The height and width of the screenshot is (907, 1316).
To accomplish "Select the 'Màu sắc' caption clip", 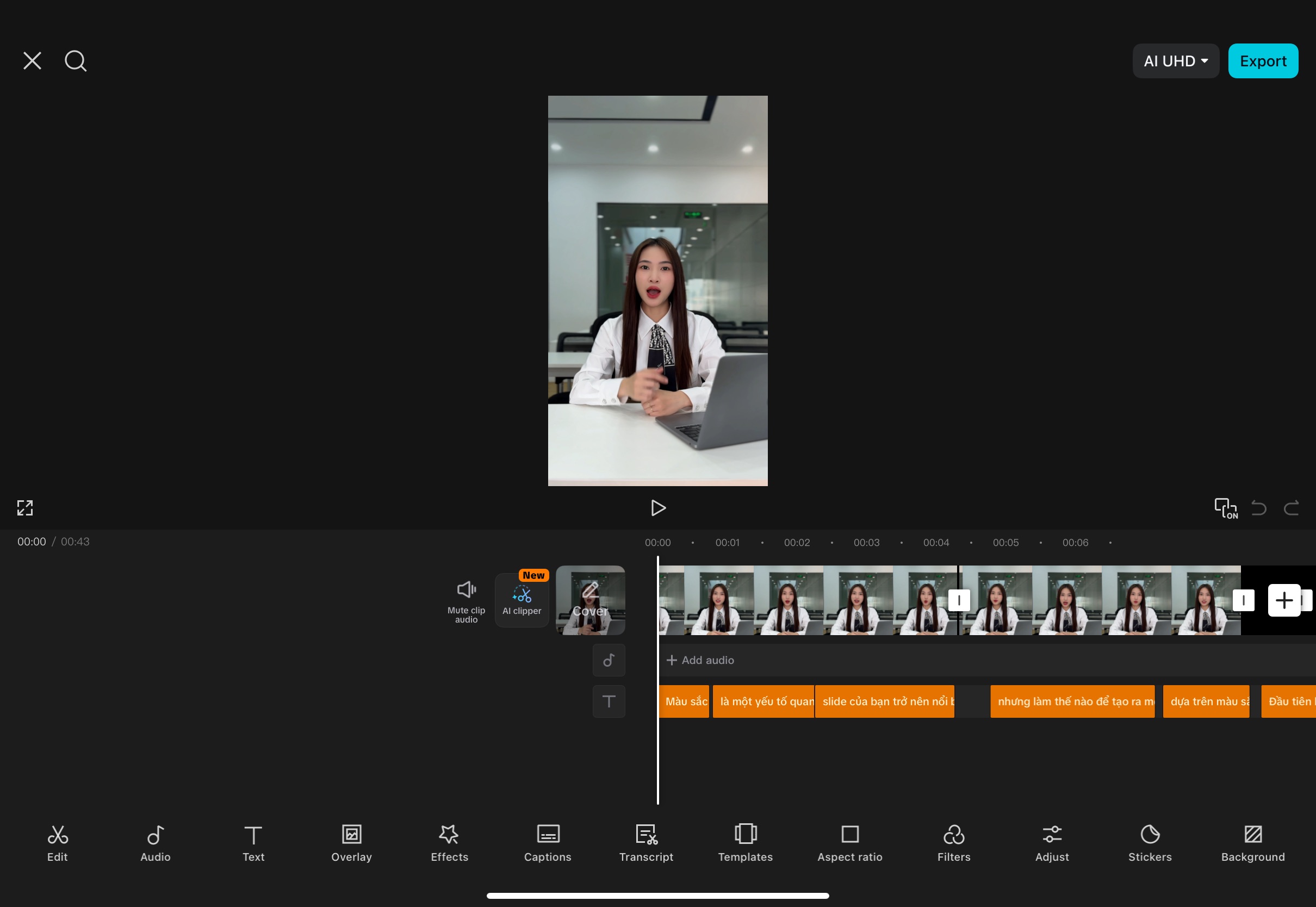I will [684, 701].
